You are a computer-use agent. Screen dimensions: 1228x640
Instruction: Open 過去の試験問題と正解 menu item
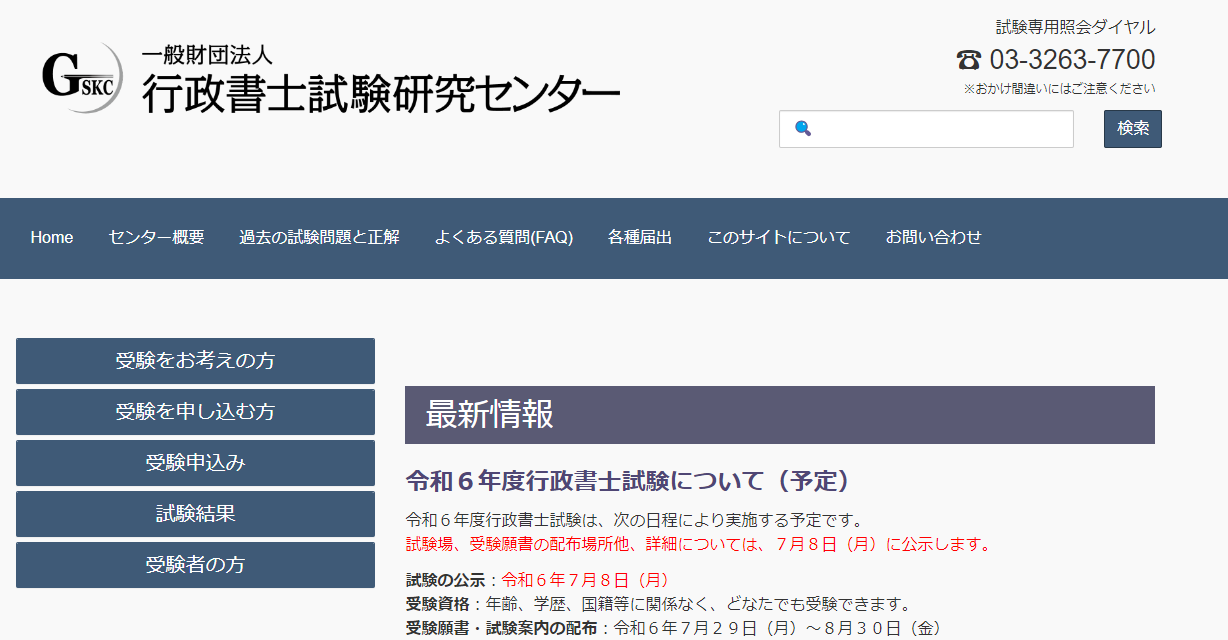(x=319, y=238)
